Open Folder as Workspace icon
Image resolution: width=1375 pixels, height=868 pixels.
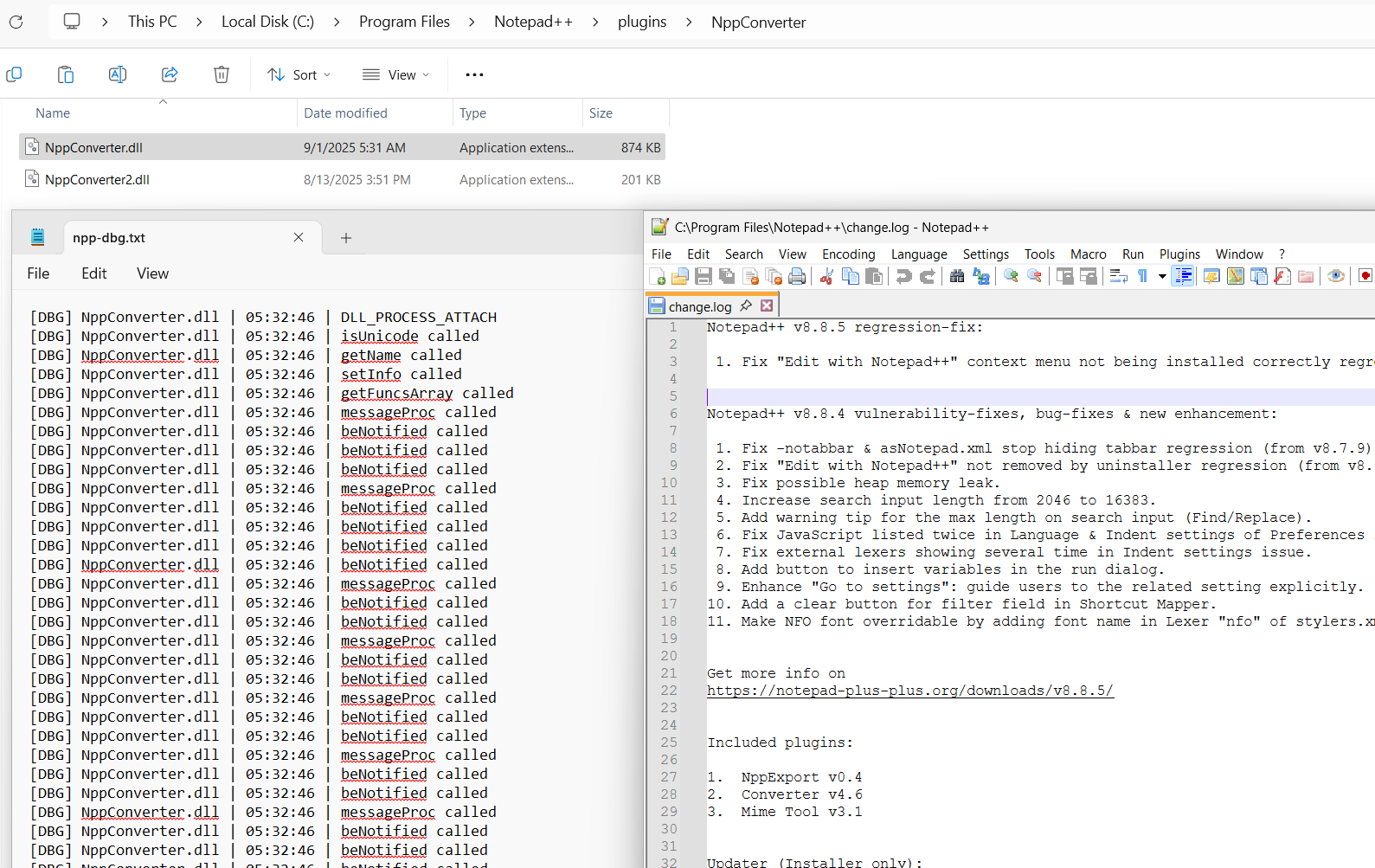pos(1305,276)
